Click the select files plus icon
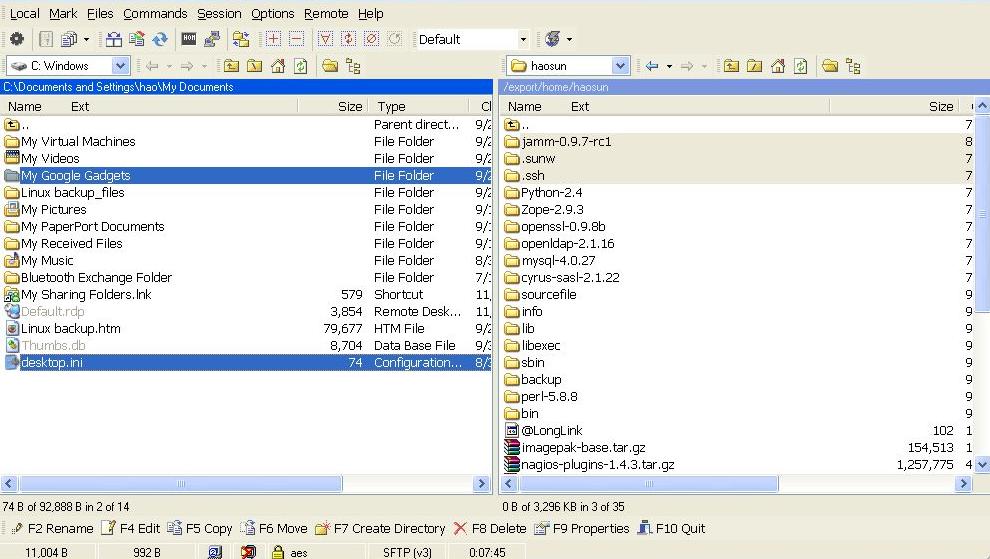This screenshot has width=990, height=559. coord(273,39)
